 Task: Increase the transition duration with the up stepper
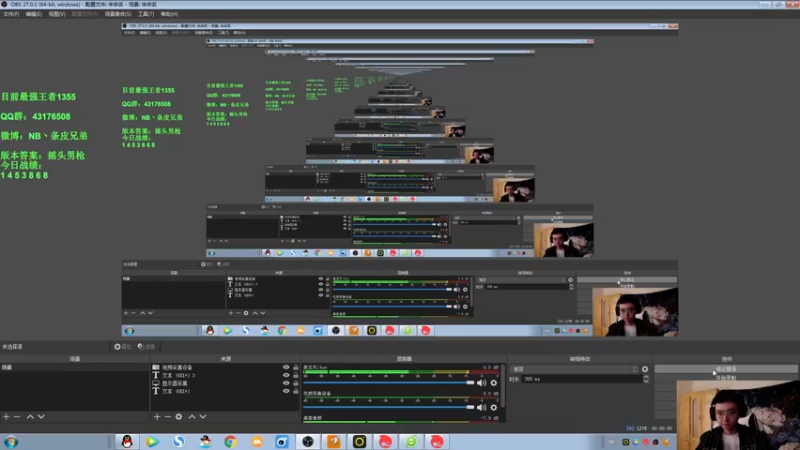point(646,377)
